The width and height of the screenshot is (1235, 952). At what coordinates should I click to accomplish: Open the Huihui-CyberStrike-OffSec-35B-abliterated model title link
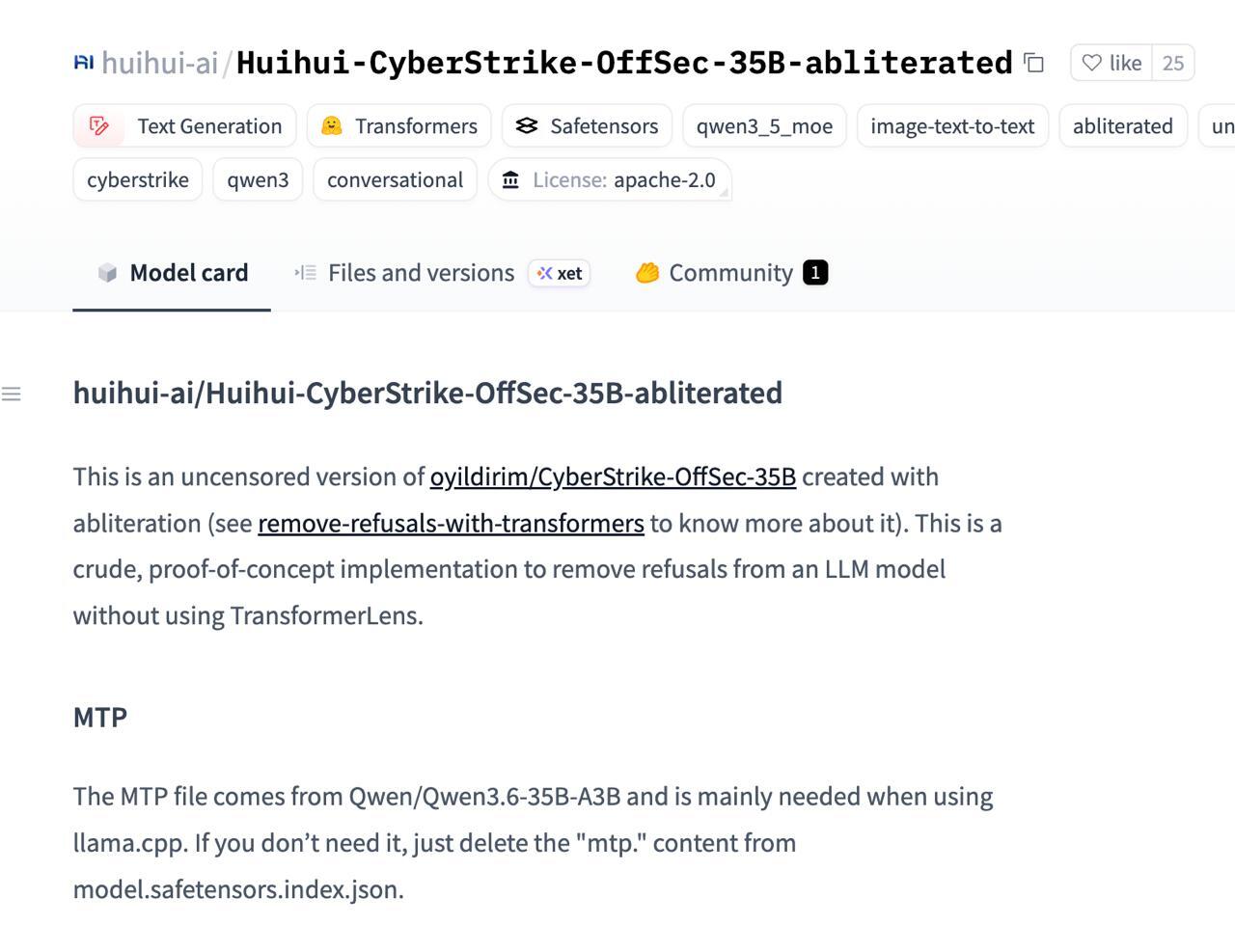[624, 63]
